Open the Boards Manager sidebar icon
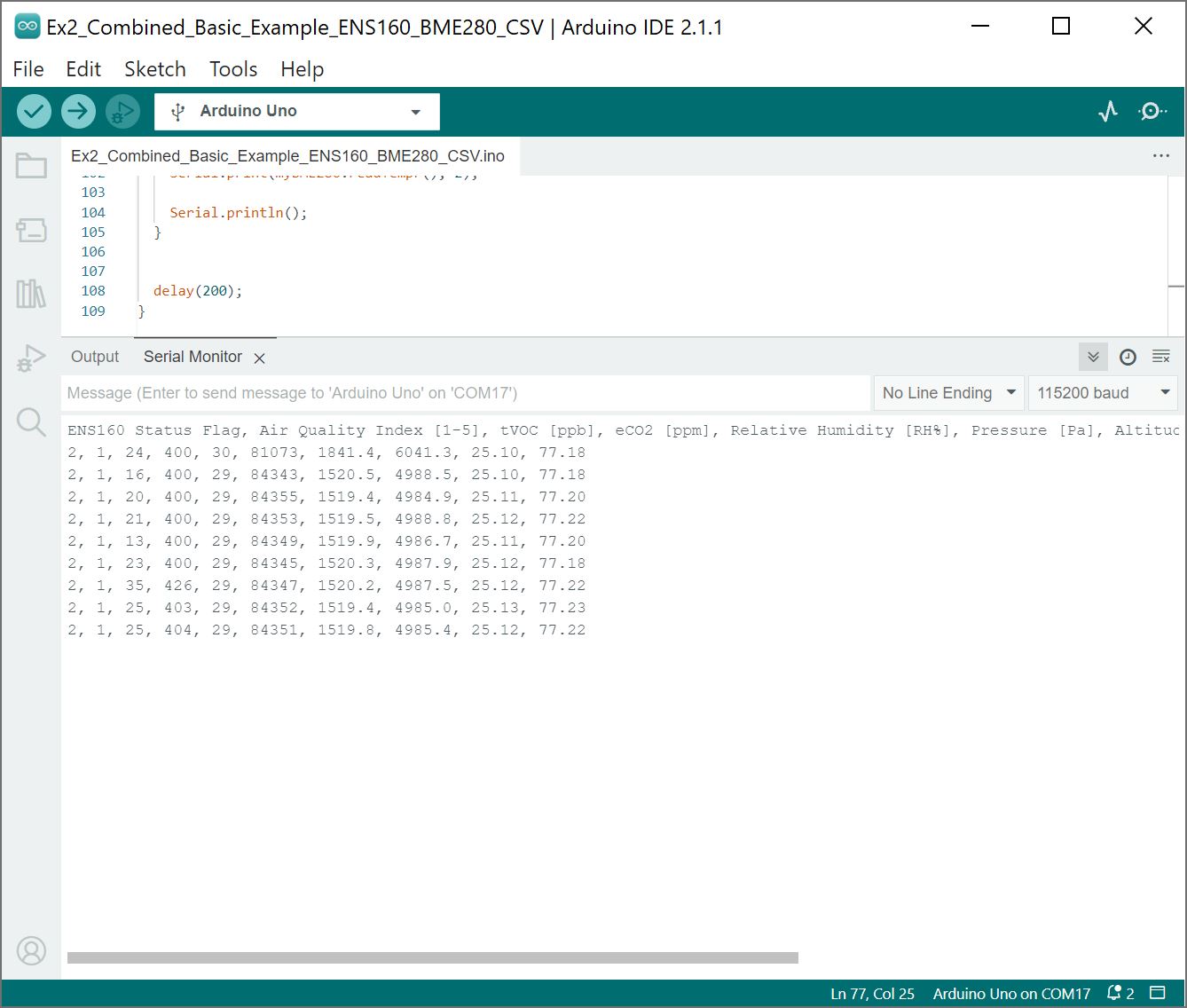Screen dimensions: 1187x1008 [31, 231]
